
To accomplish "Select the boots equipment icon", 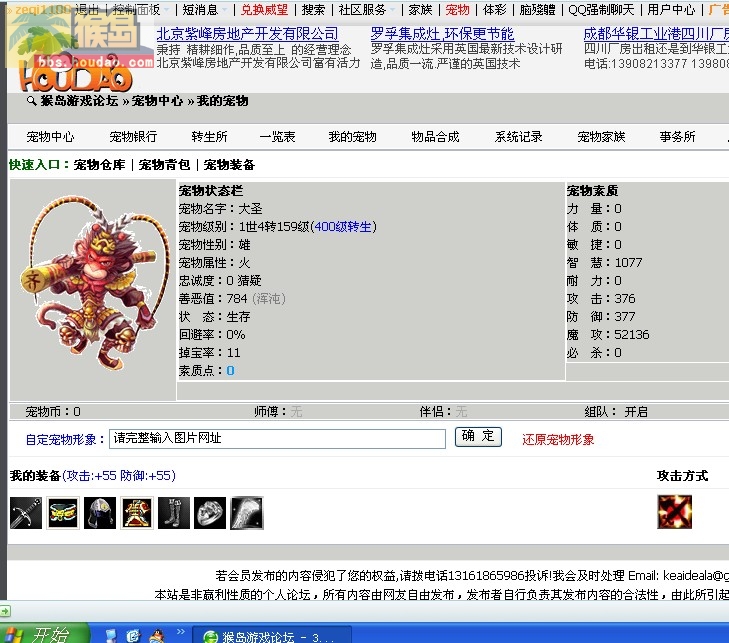I will pyautogui.click(x=173, y=513).
